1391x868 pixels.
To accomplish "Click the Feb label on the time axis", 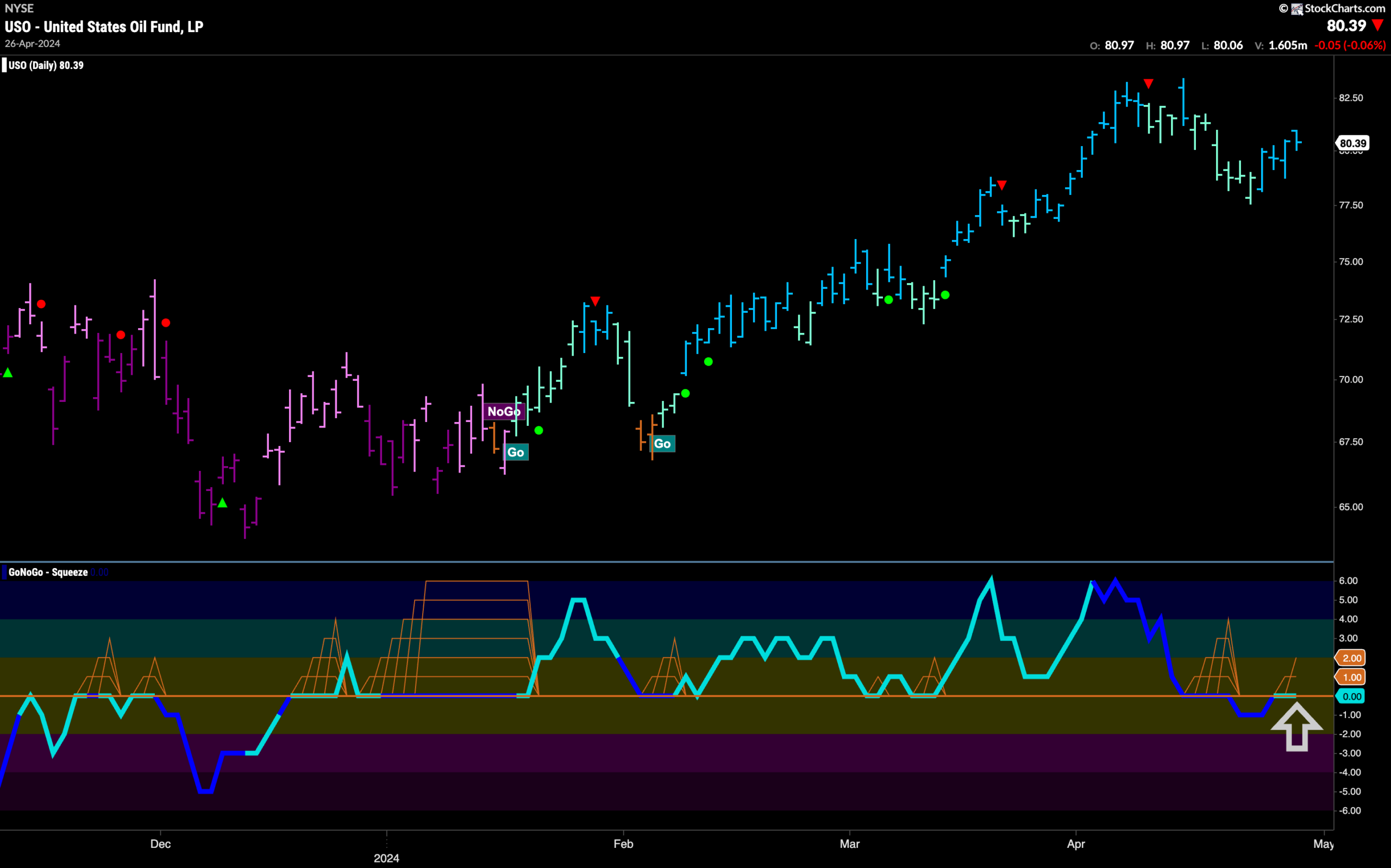I will (623, 844).
